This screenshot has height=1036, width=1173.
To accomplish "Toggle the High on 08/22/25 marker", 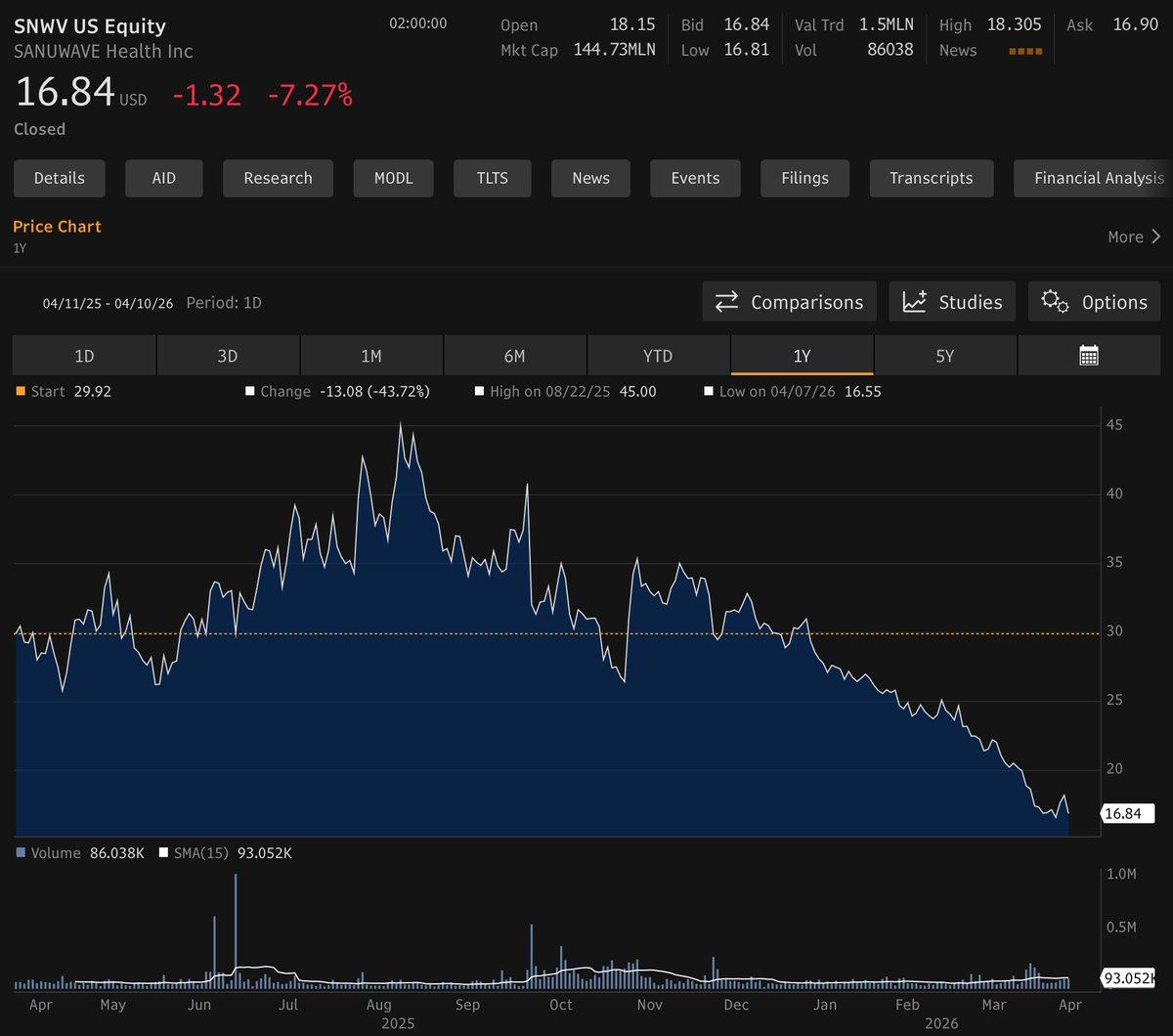I will [x=480, y=391].
